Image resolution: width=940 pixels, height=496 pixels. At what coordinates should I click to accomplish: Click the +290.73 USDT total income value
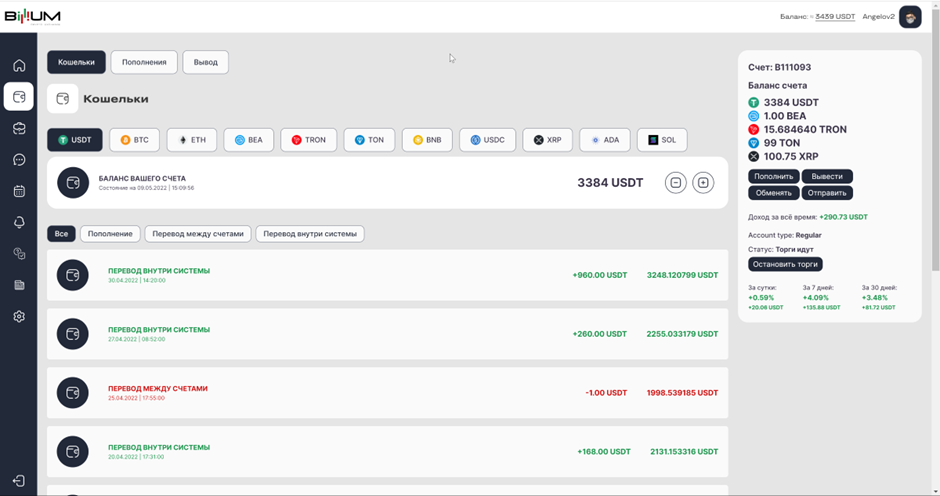click(x=843, y=217)
